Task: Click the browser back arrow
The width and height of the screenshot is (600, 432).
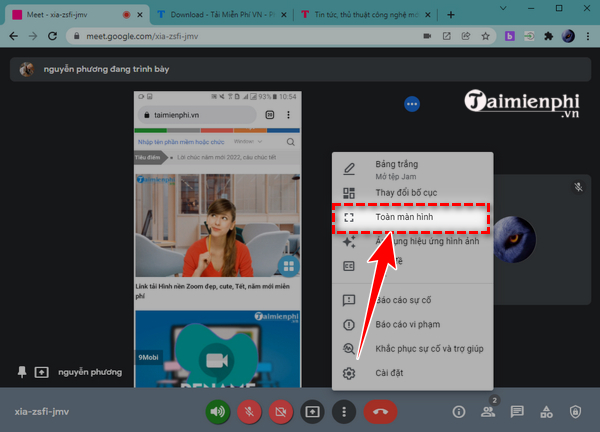Action: pos(14,36)
